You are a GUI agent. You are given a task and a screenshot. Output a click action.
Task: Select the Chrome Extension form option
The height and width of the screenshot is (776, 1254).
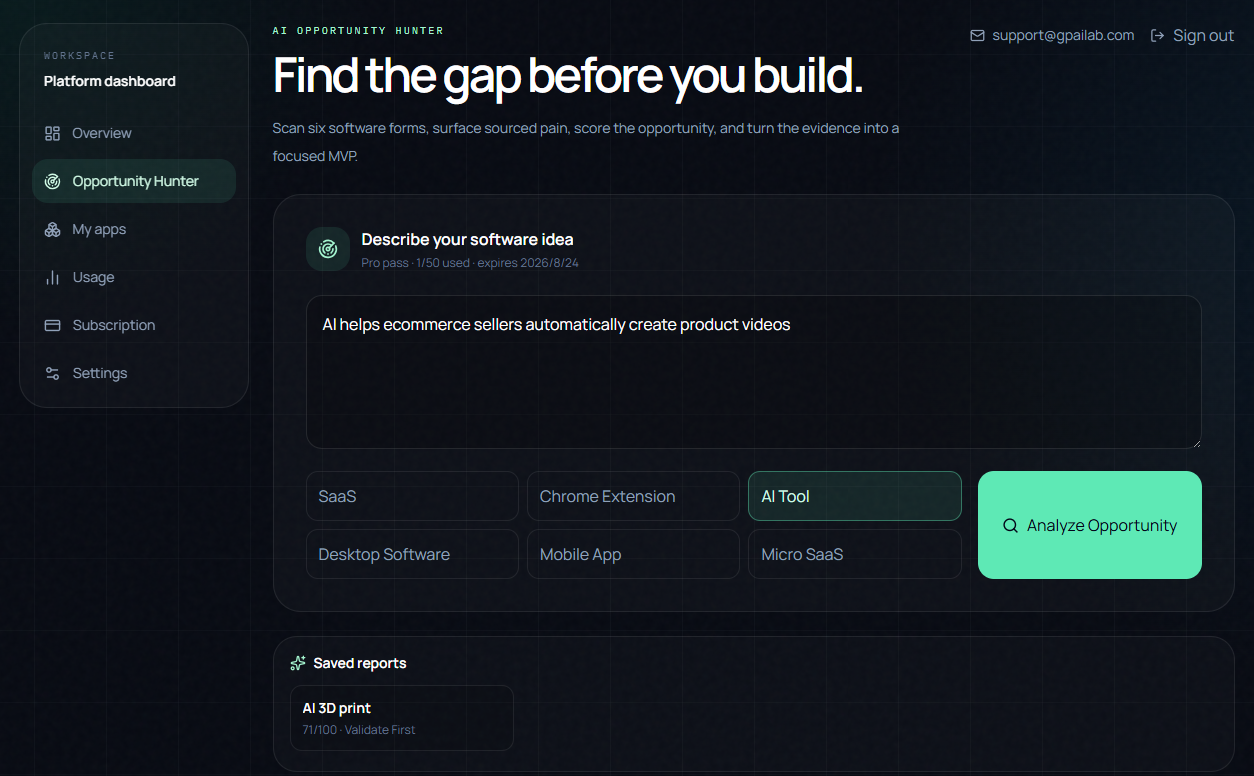(x=633, y=496)
